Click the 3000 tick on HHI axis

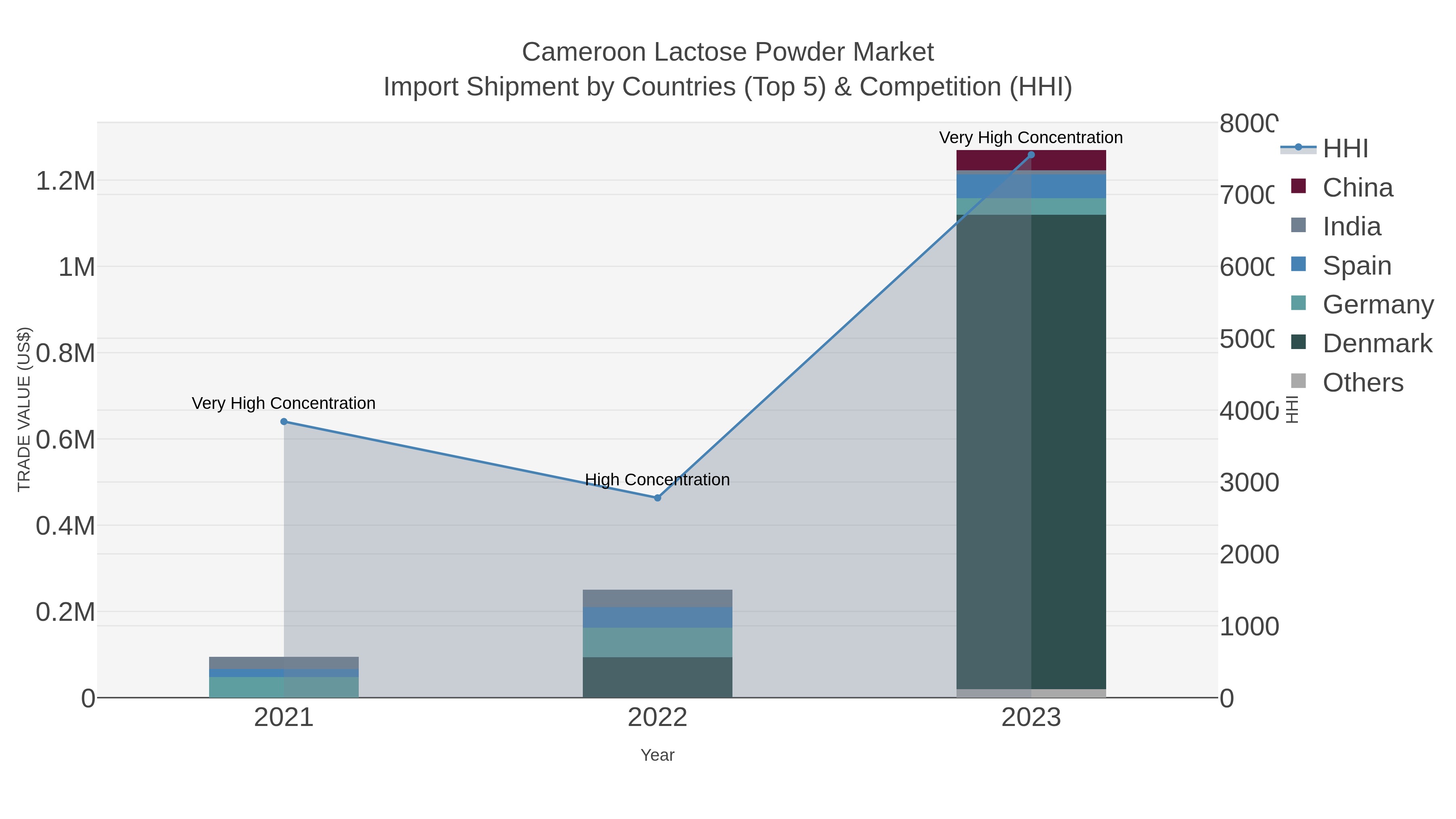point(1249,483)
